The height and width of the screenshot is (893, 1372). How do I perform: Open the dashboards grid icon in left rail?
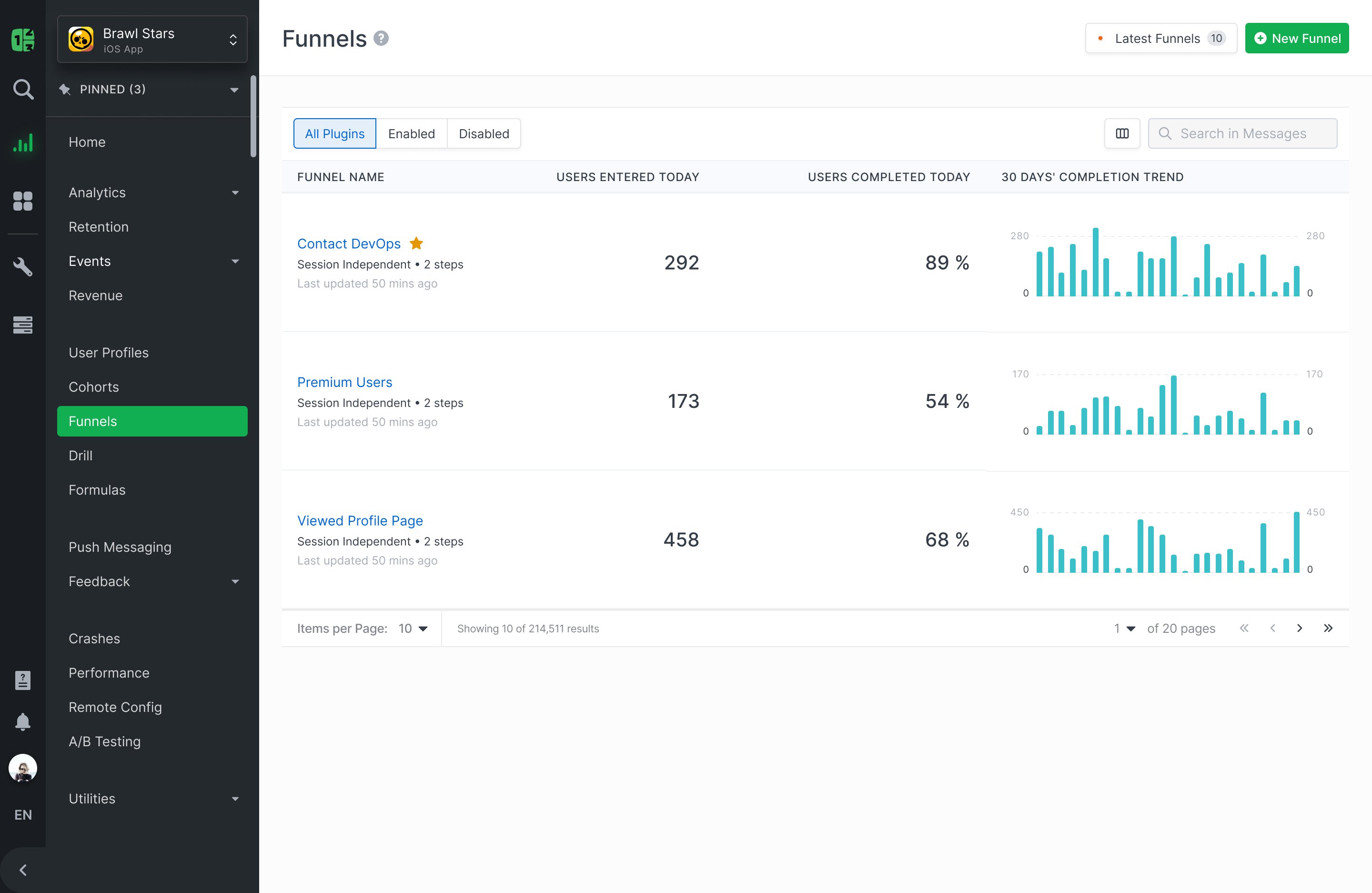point(23,201)
